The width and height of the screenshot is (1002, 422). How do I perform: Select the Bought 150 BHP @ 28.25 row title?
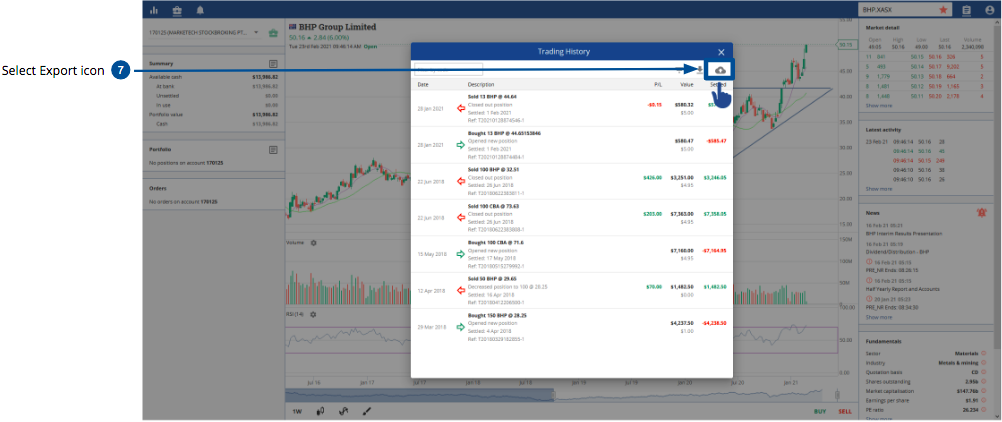click(x=497, y=315)
